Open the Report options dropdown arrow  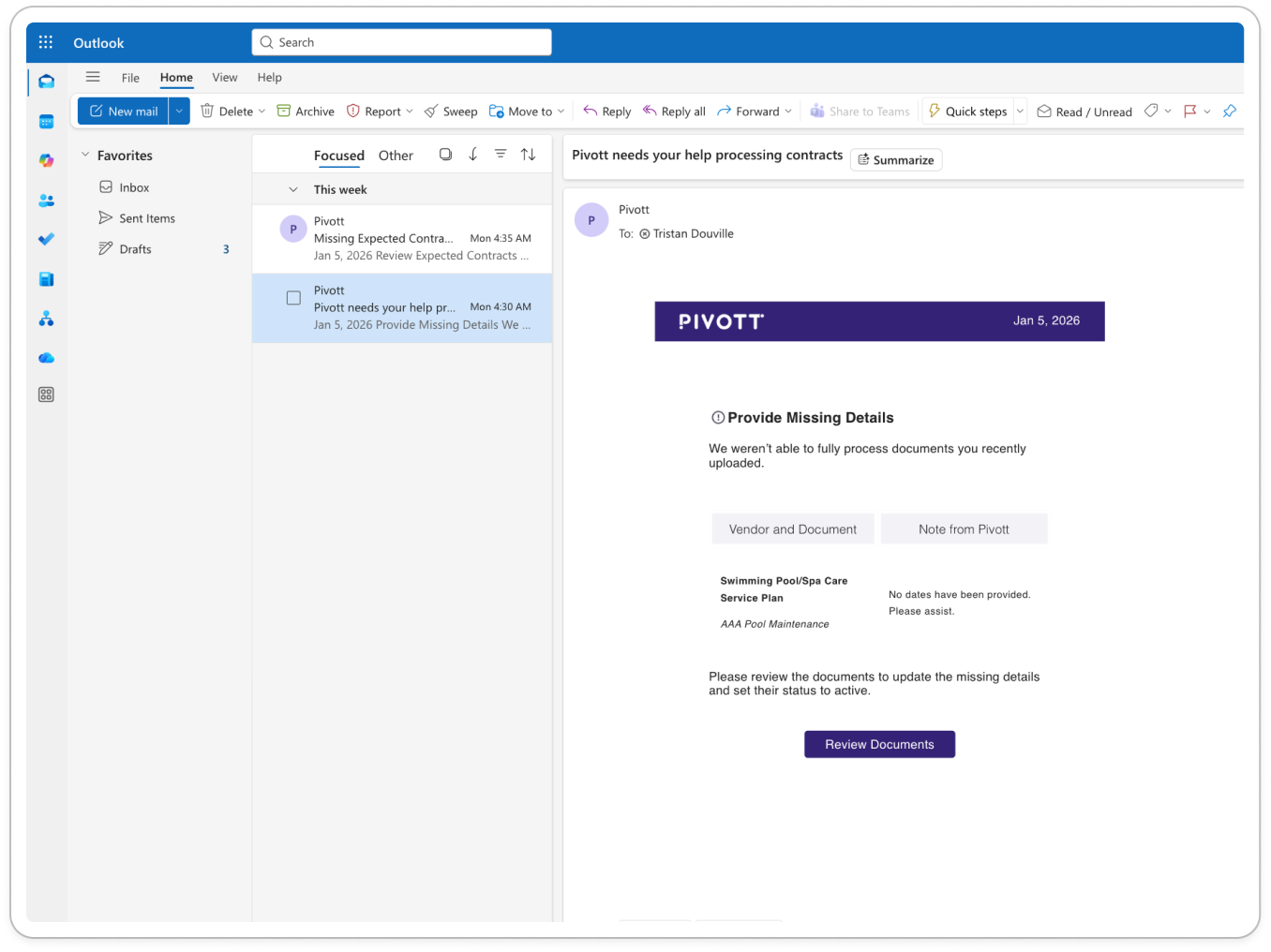pyautogui.click(x=410, y=111)
